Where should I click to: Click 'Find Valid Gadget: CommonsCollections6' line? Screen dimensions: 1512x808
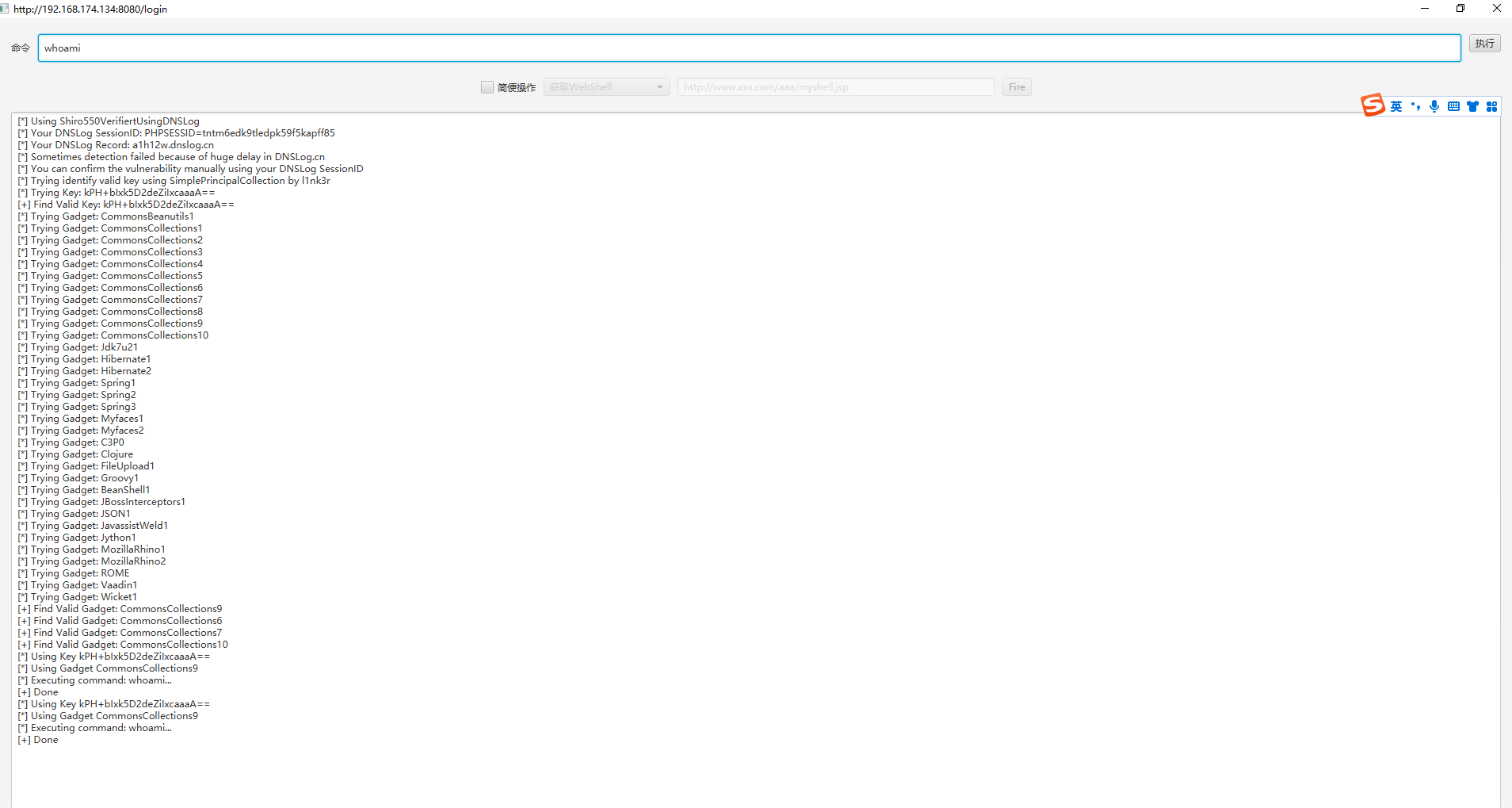120,621
